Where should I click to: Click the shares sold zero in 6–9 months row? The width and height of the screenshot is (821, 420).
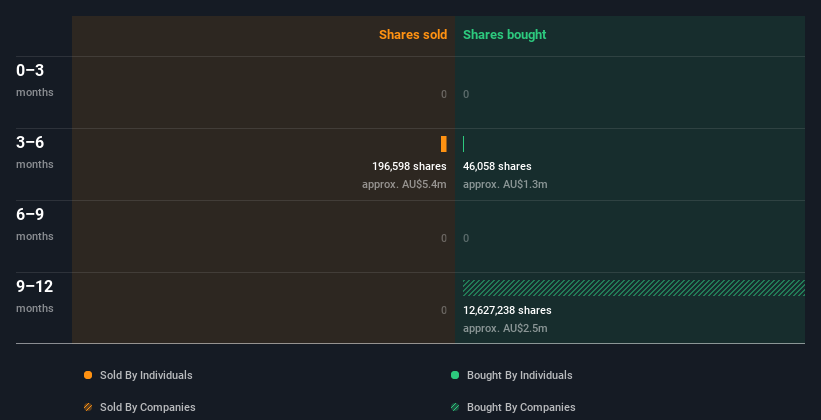click(x=444, y=238)
